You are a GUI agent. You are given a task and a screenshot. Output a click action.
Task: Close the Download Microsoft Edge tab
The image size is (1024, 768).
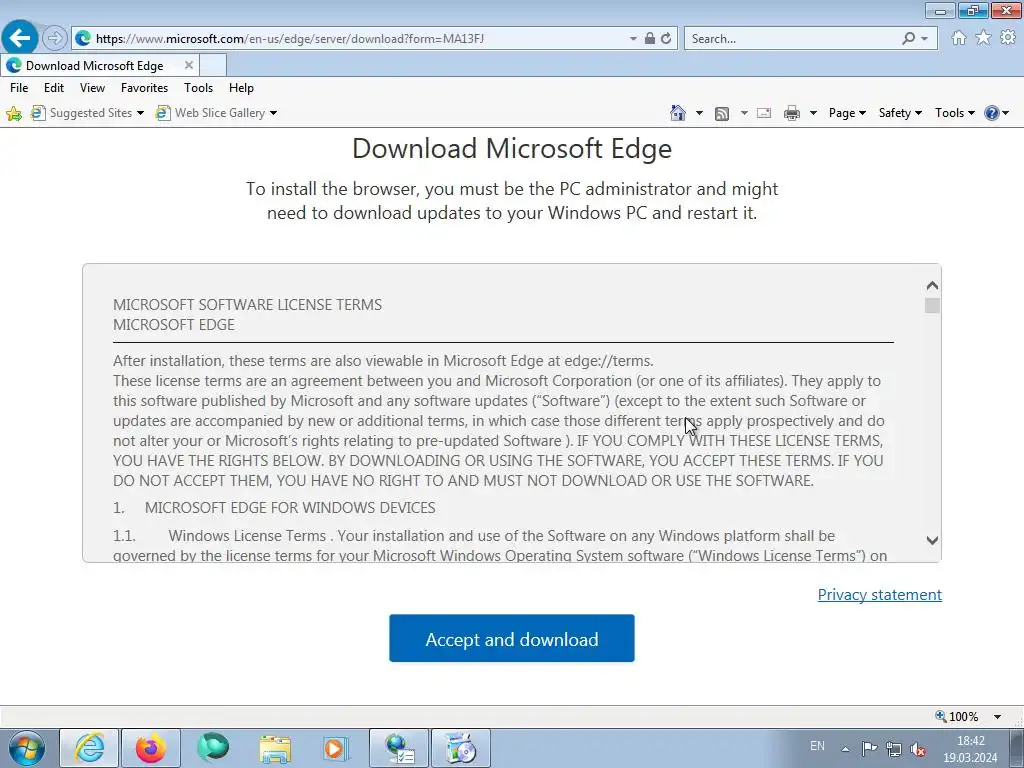[x=189, y=65]
